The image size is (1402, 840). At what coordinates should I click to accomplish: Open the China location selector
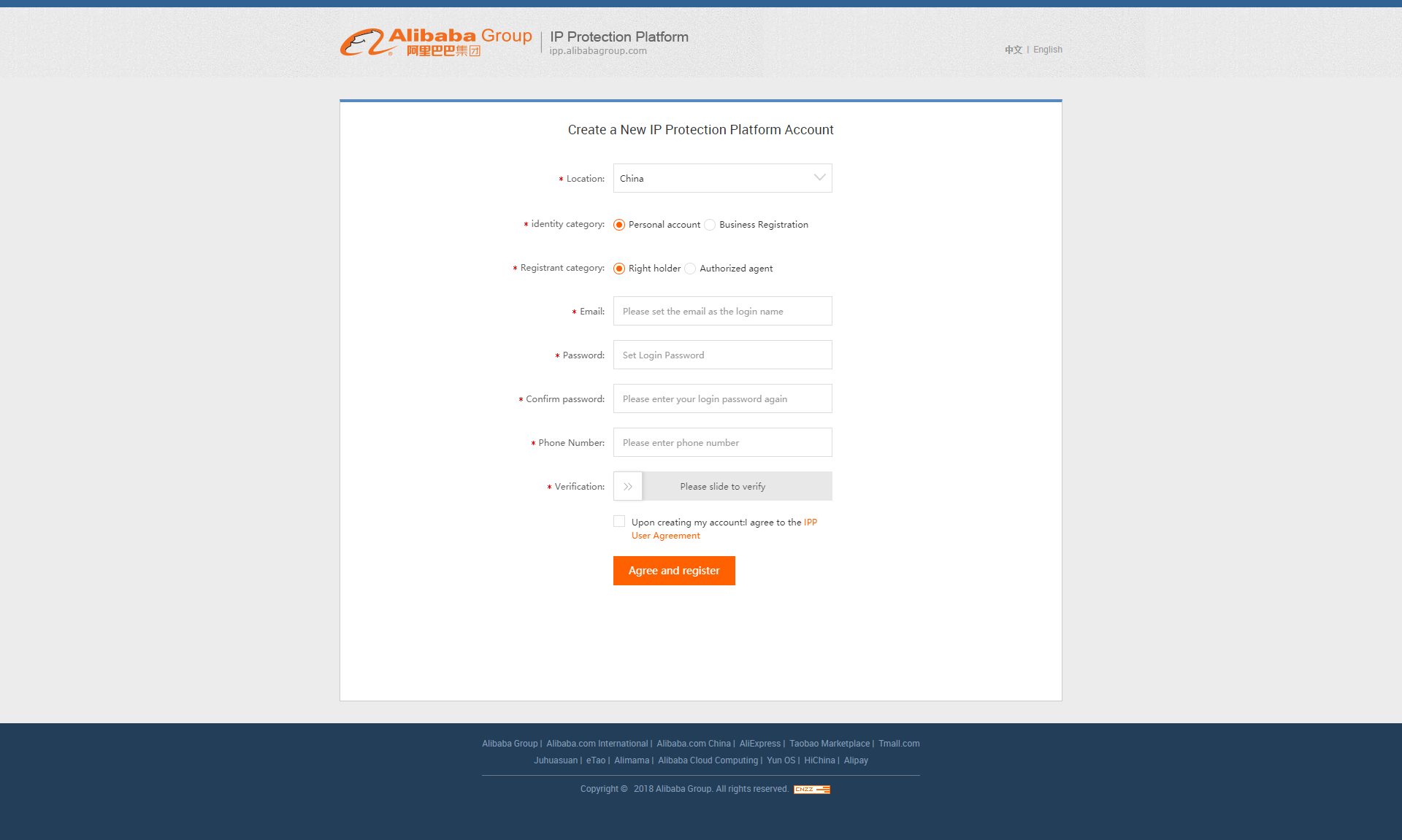pos(722,178)
